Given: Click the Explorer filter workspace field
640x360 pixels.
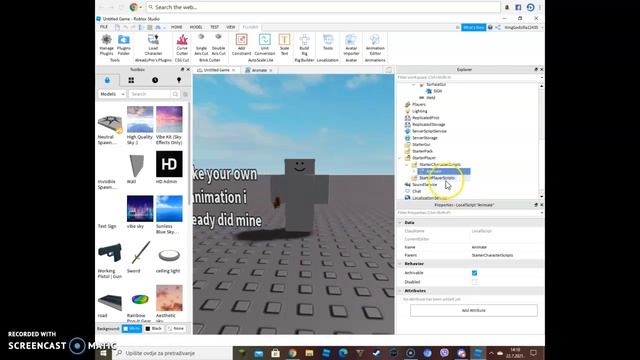Looking at the screenshot, I should (x=469, y=77).
